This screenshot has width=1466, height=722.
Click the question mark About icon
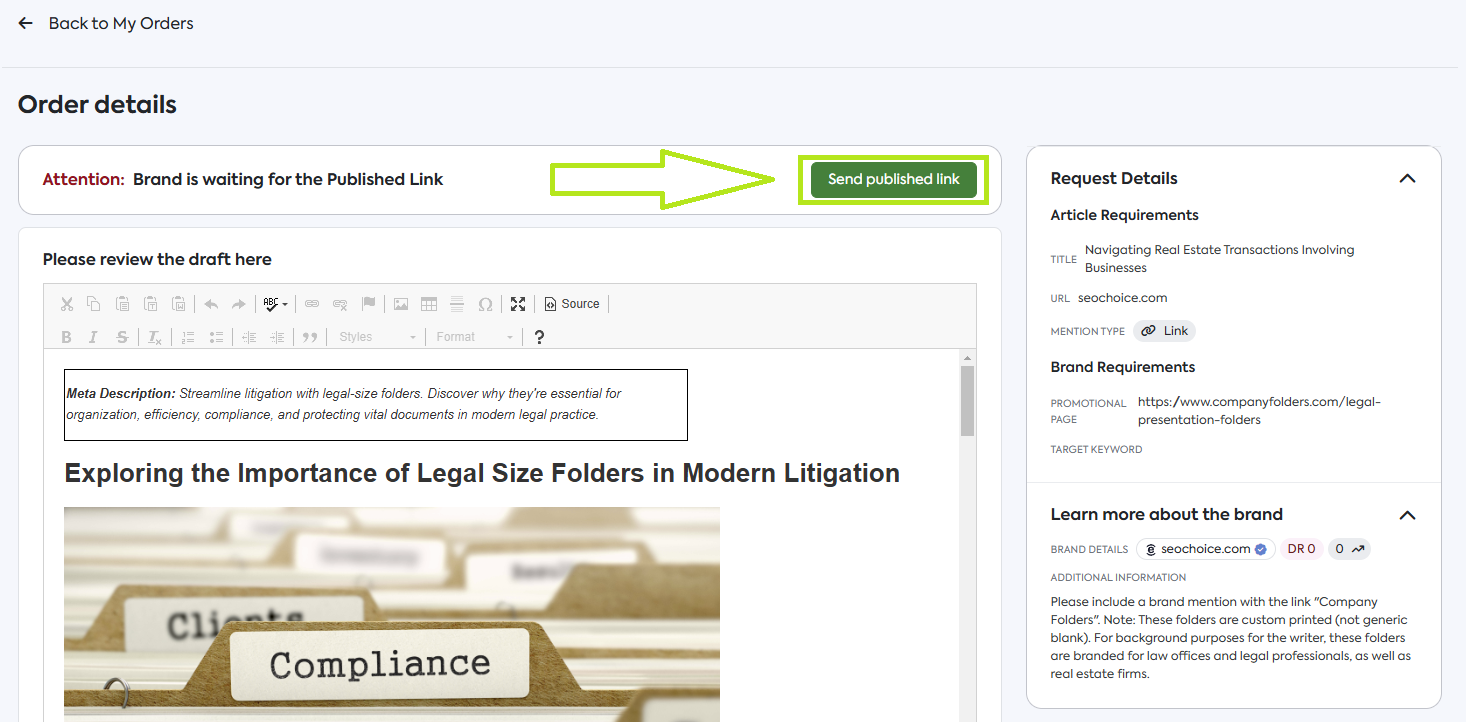tap(539, 337)
